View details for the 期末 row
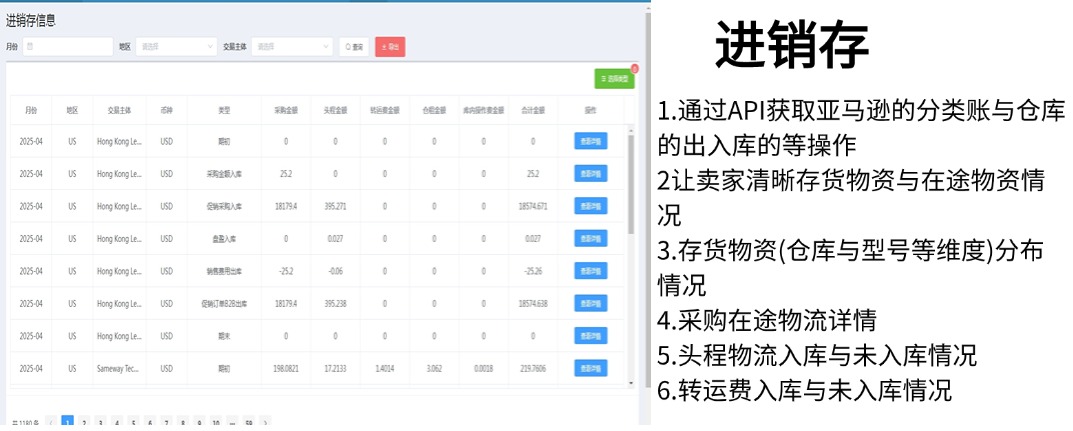 click(x=591, y=336)
